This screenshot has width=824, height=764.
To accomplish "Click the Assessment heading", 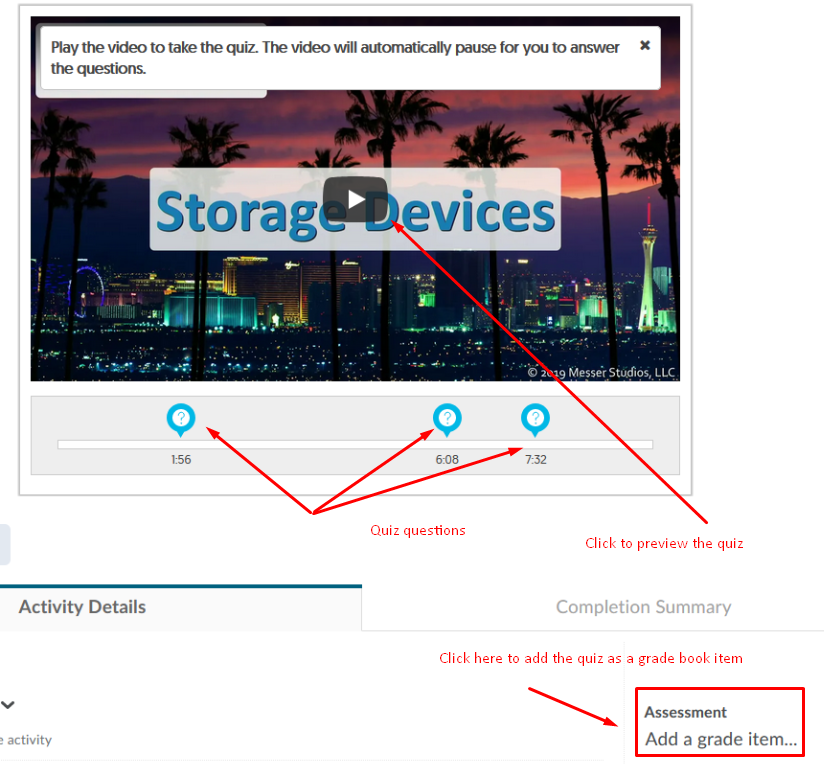I will click(685, 712).
